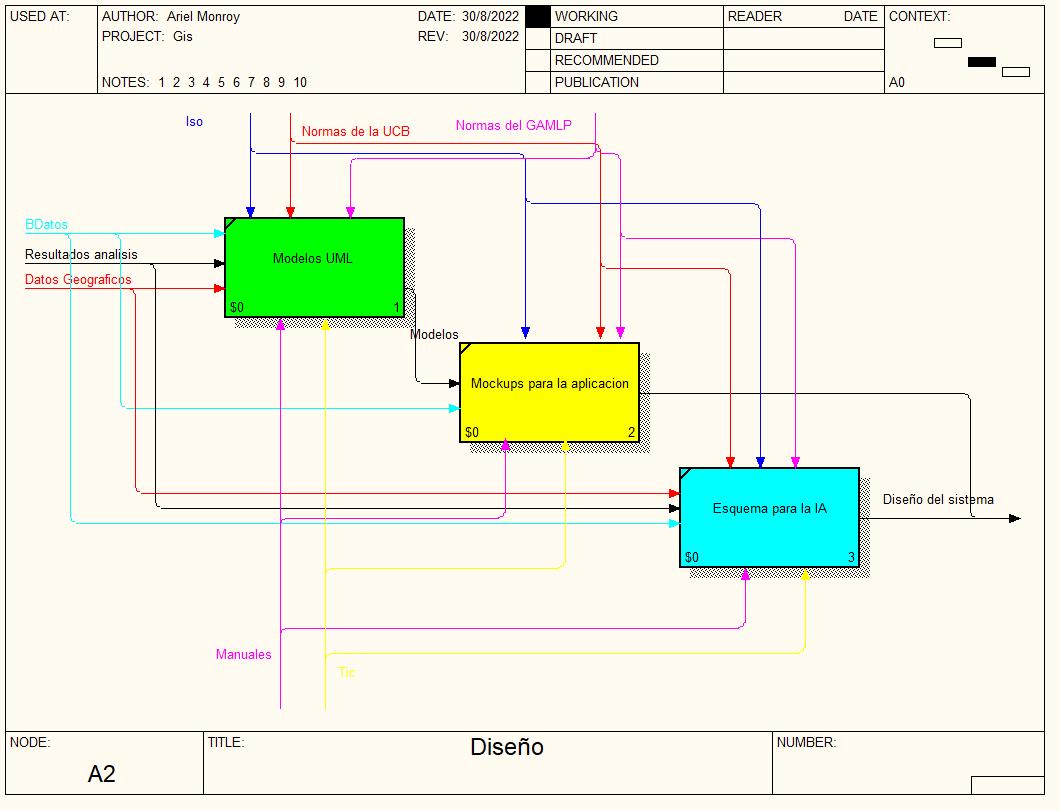Viewport: 1060px width, 810px height.
Task: Click the Normas de la UCB label
Action: [x=355, y=132]
